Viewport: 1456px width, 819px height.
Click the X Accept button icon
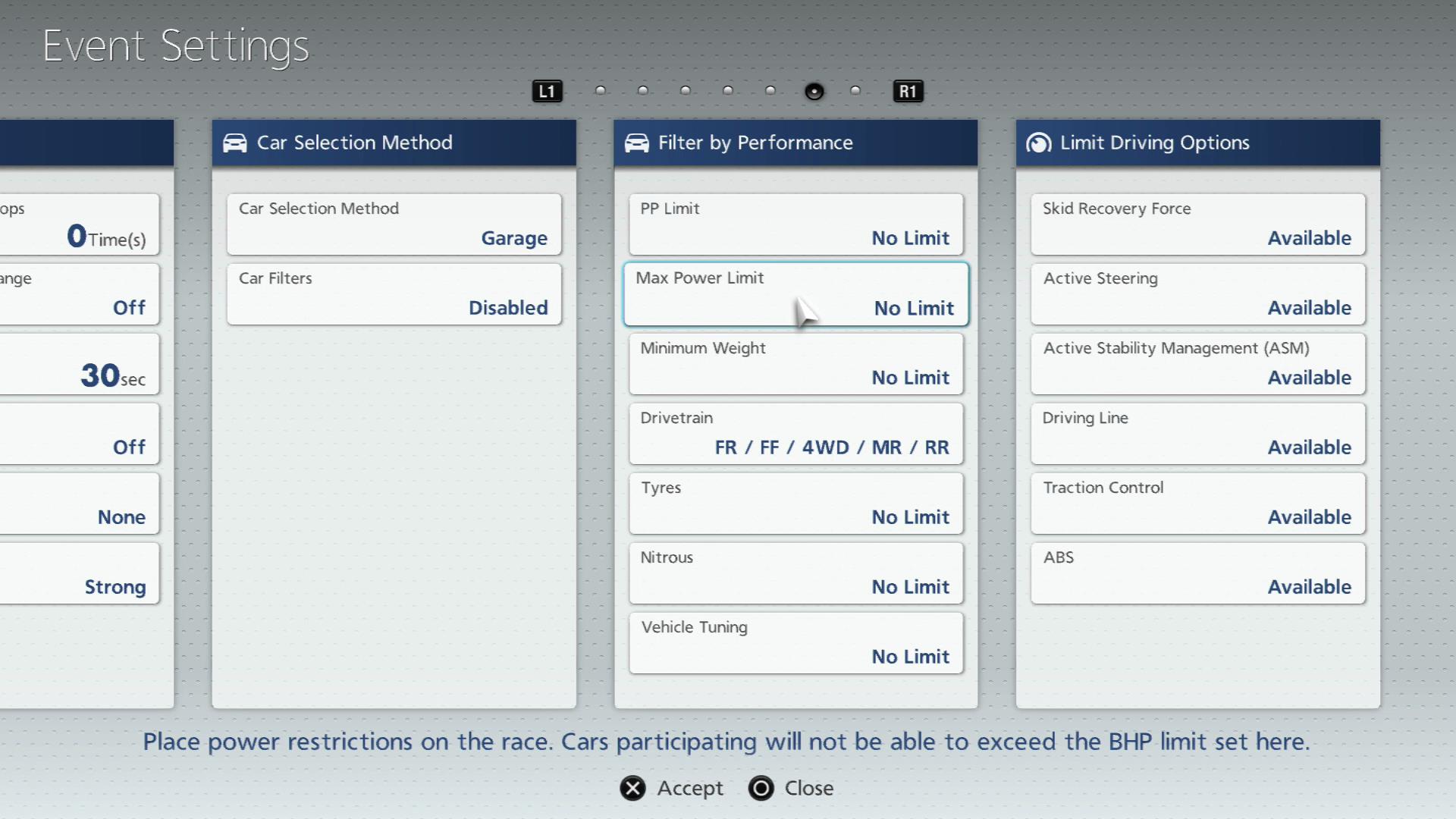pos(632,789)
